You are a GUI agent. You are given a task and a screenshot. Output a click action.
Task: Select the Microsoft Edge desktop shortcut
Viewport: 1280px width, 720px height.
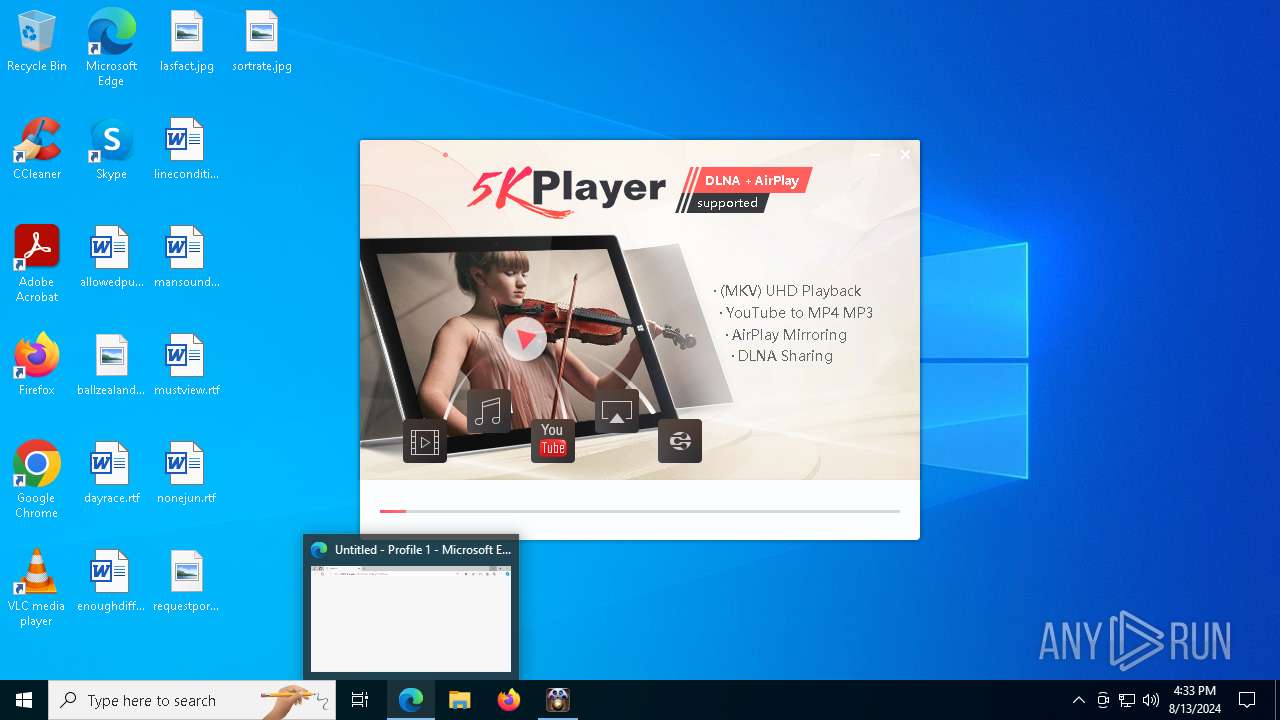click(111, 48)
